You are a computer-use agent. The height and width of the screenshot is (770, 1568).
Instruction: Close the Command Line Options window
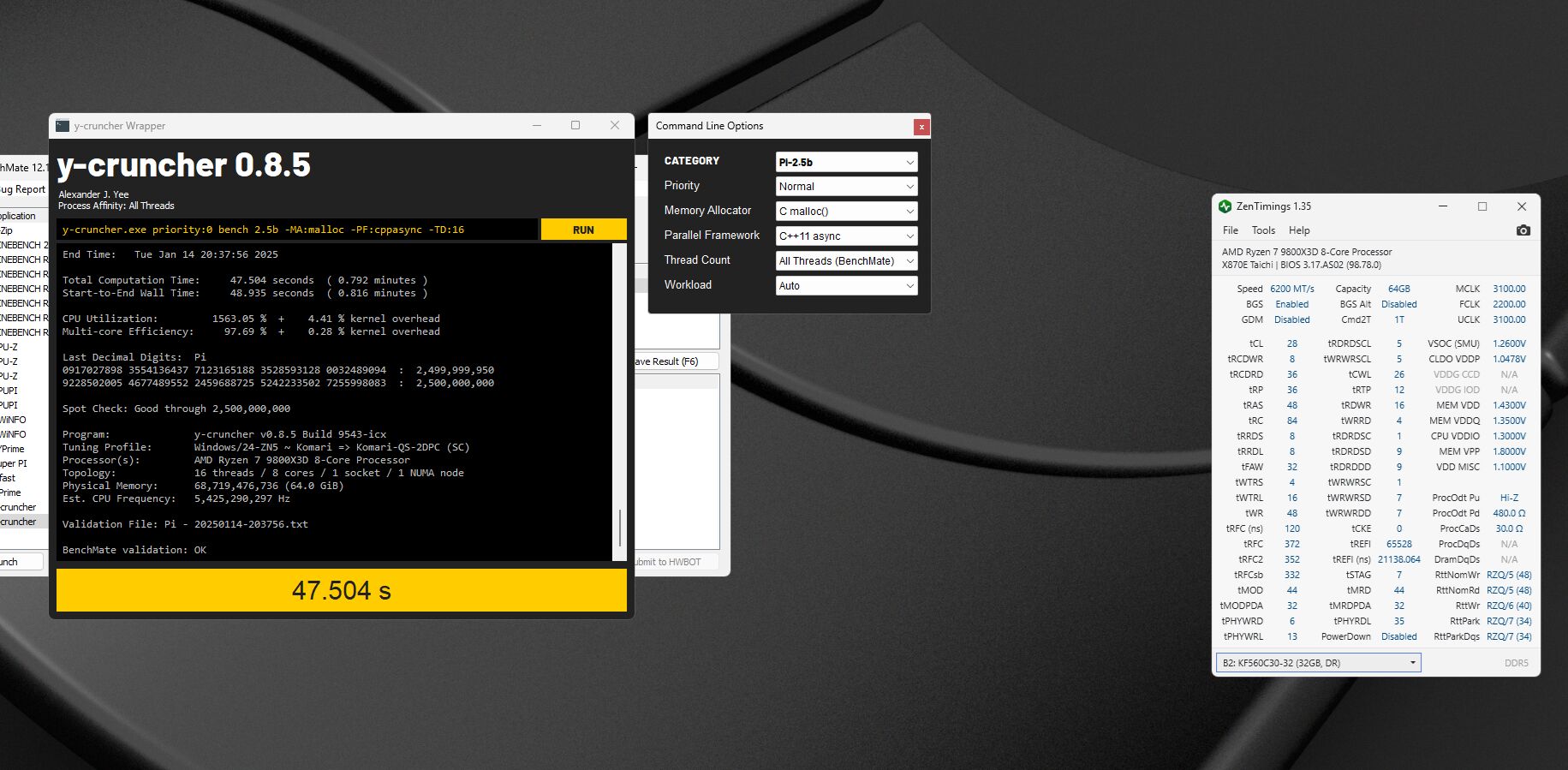click(921, 127)
